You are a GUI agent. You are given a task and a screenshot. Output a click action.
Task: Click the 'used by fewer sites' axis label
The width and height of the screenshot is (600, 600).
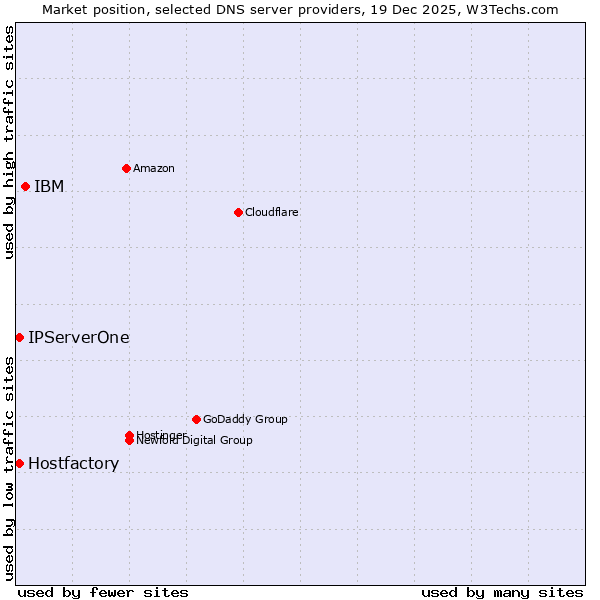pos(103,592)
